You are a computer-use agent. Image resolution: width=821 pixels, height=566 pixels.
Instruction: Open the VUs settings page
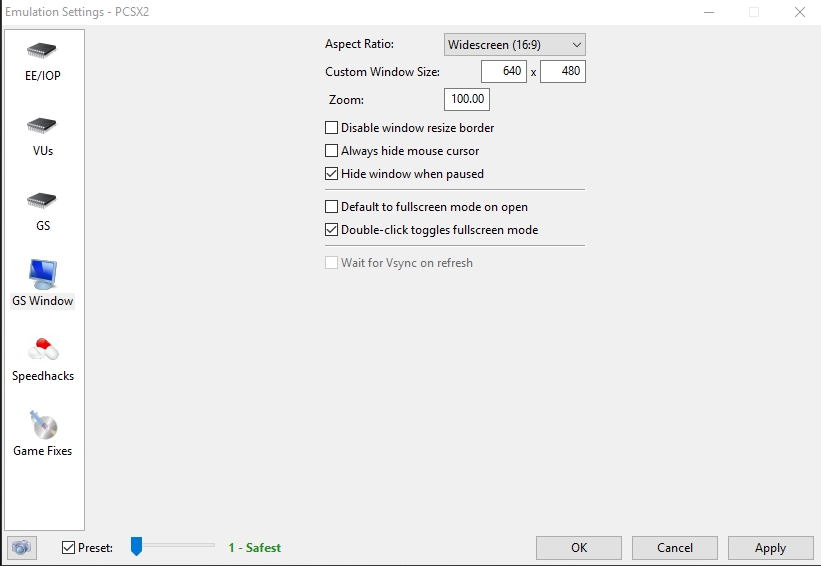(x=42, y=137)
